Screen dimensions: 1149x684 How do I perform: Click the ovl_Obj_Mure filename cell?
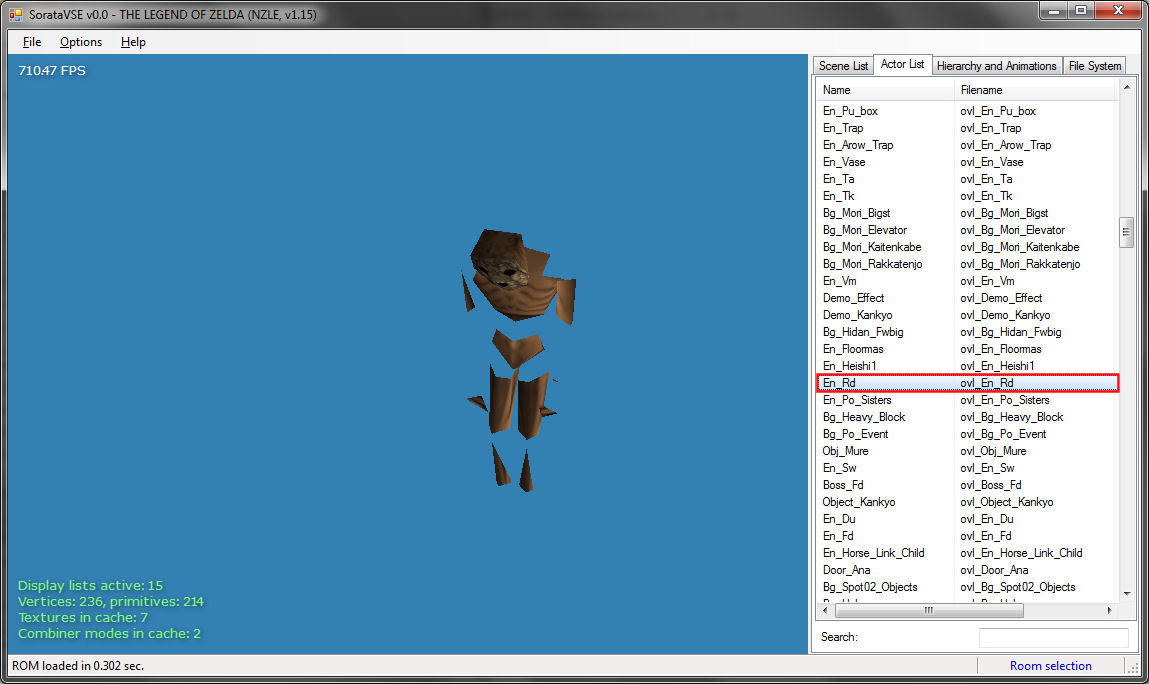tap(993, 451)
